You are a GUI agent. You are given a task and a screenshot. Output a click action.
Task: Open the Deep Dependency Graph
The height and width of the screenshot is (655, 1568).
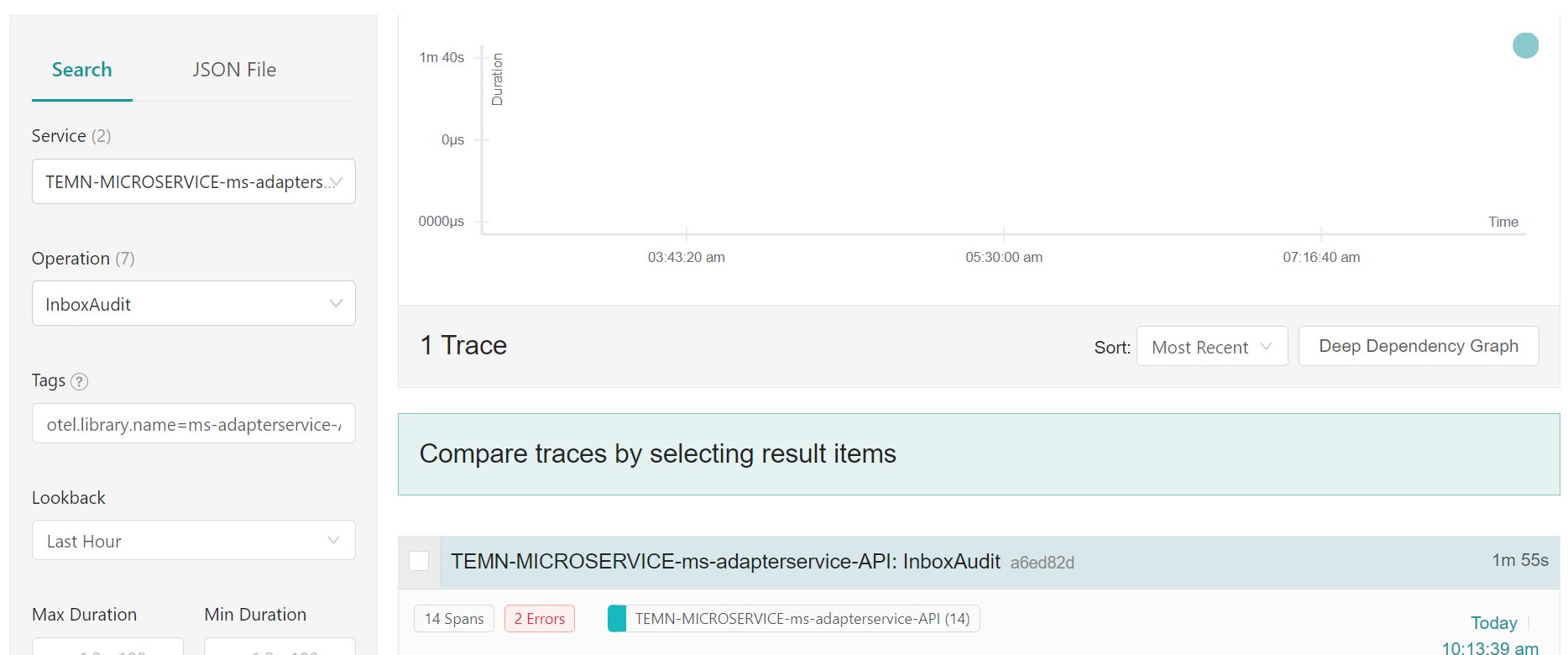(x=1418, y=346)
